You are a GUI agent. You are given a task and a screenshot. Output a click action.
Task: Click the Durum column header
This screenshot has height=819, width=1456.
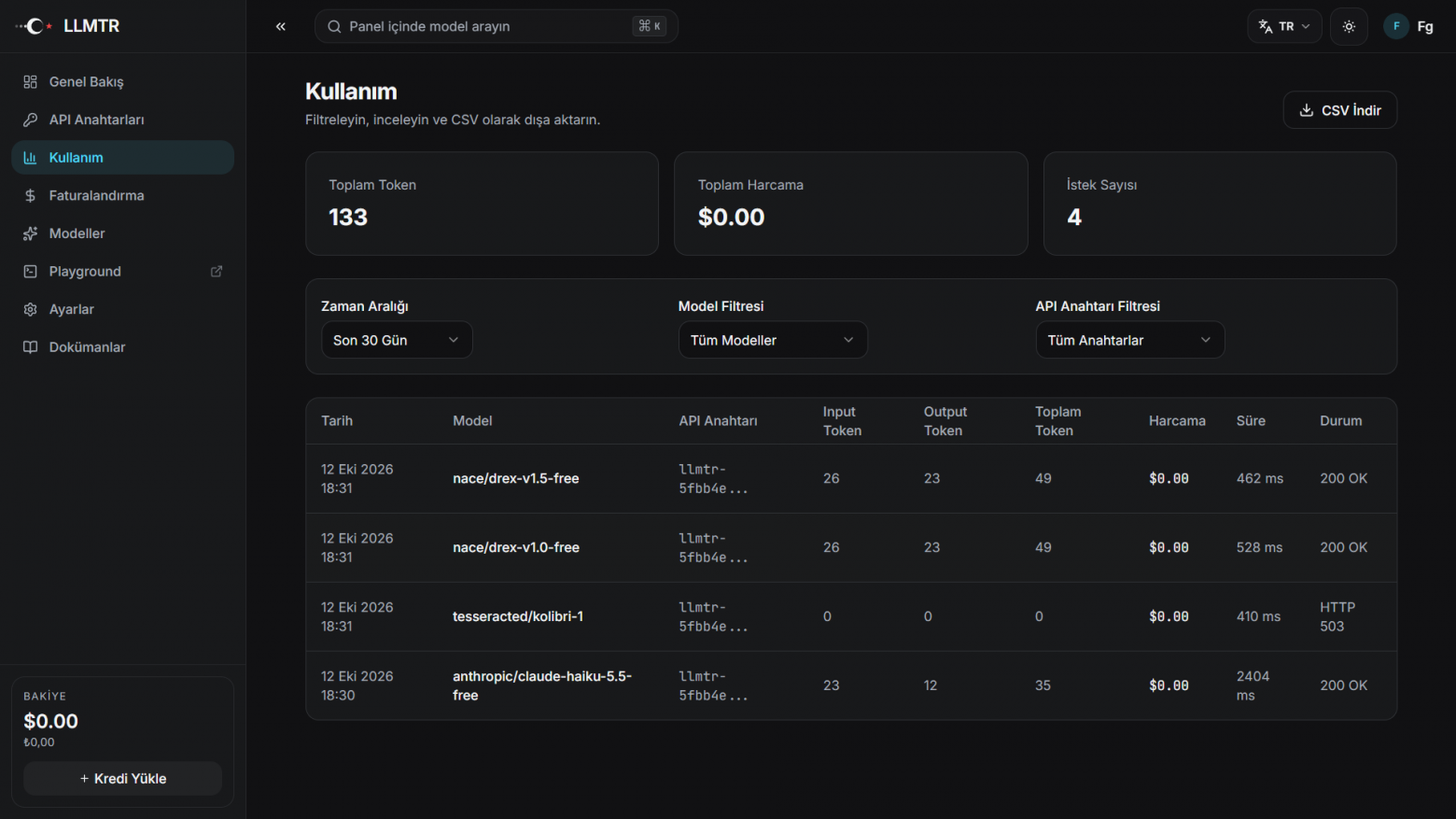coord(1340,421)
